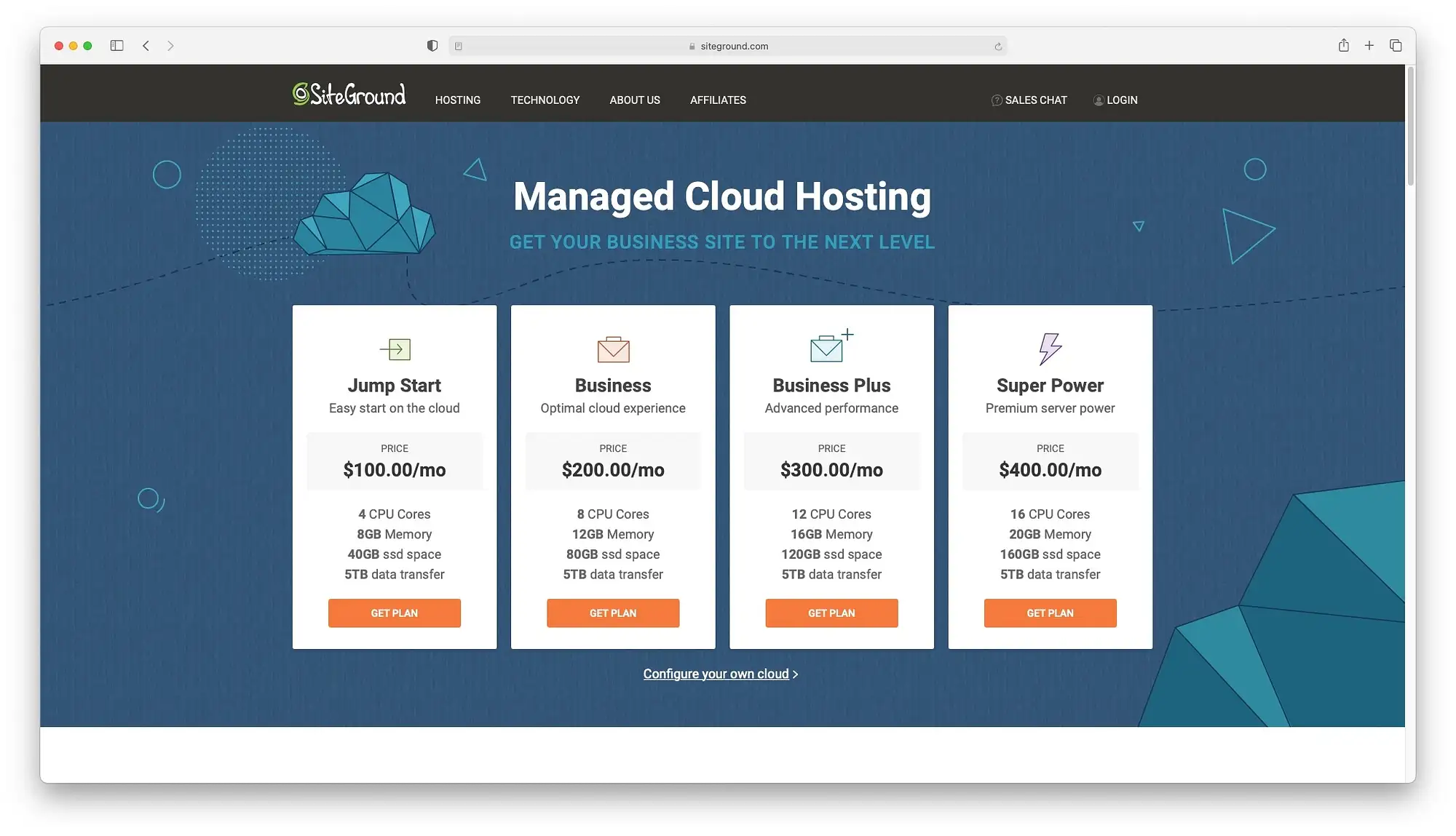This screenshot has height=836, width=1456.
Task: Click the Business plan briefcase icon
Action: (613, 348)
